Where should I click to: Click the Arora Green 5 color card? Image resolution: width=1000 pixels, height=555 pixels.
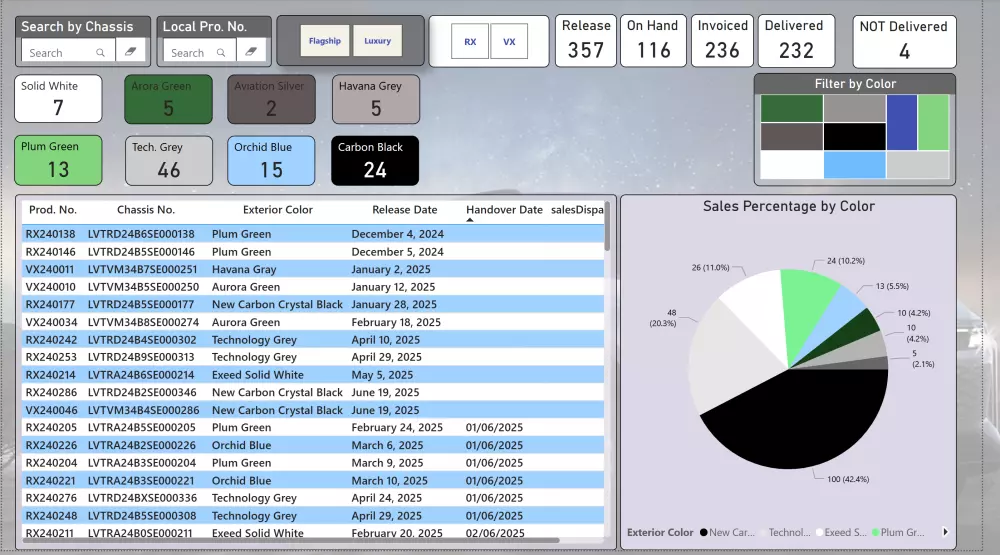(x=168, y=99)
